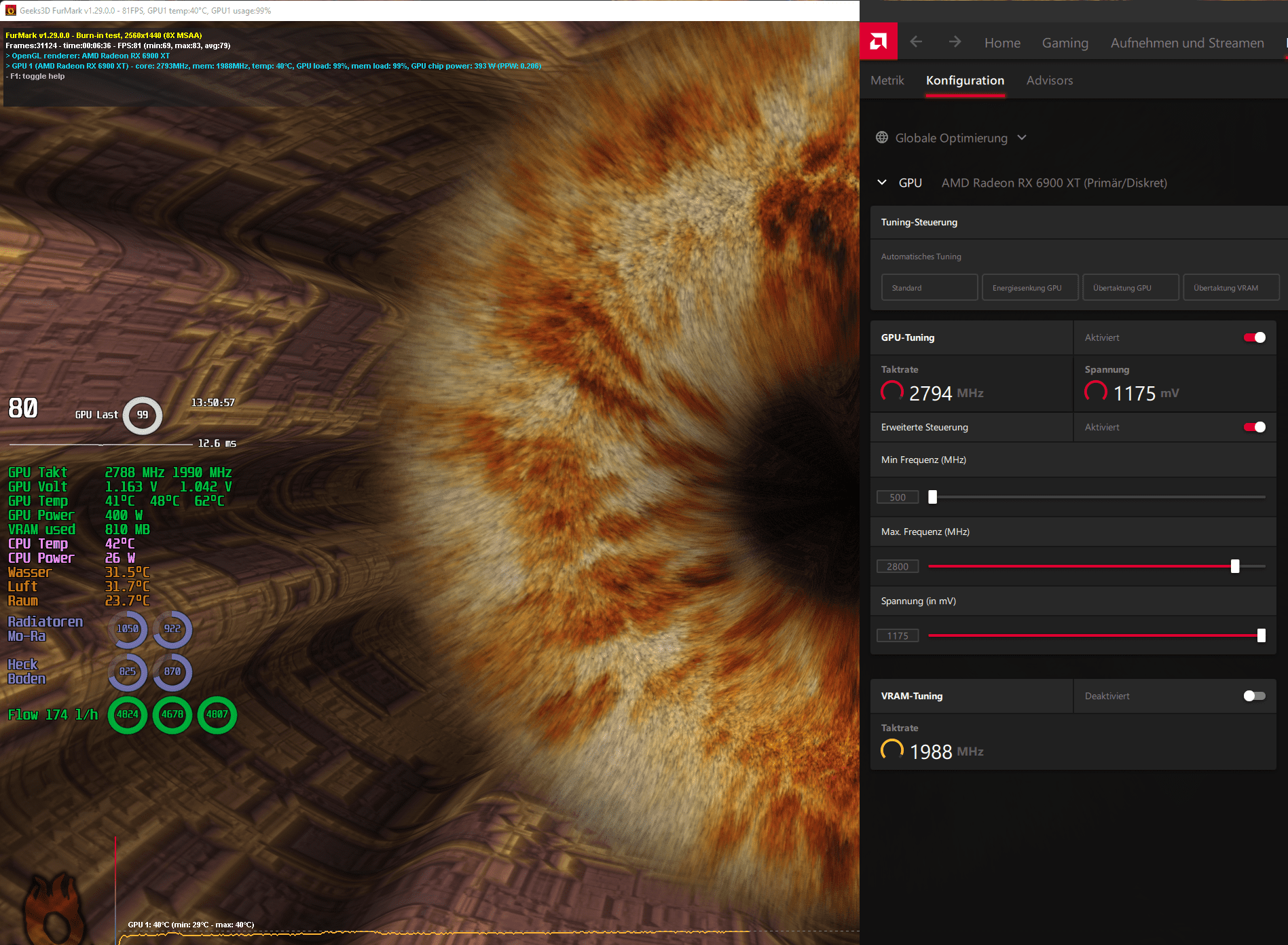Click the GPU 1 temperature graph label
1288x945 pixels.
coord(191,925)
